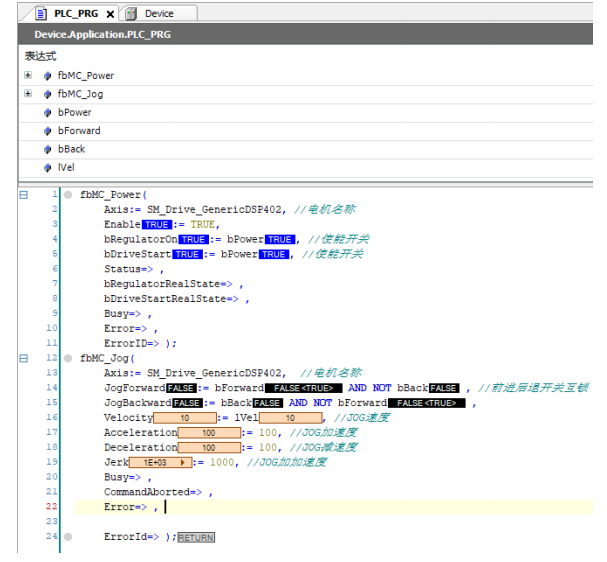Expand the fbMC_Power watch entry
Screen dimensions: 607x562
28,75
